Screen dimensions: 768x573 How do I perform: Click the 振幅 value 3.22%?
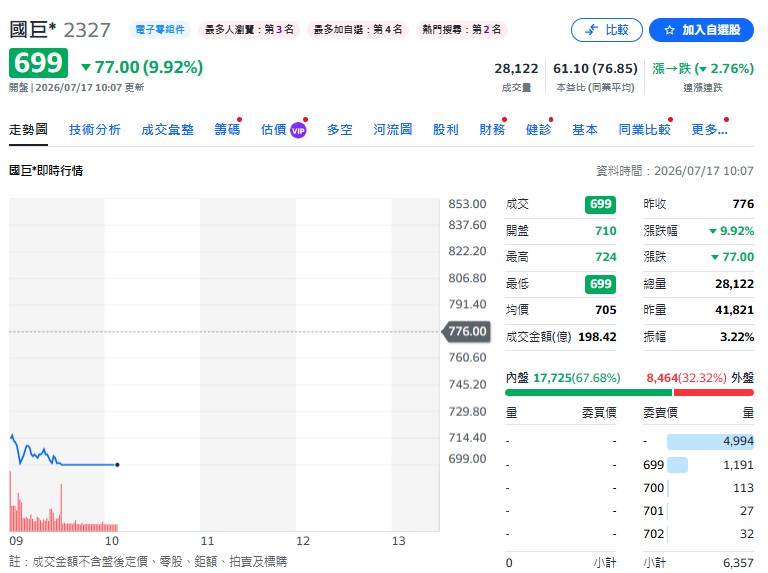[x=737, y=337]
